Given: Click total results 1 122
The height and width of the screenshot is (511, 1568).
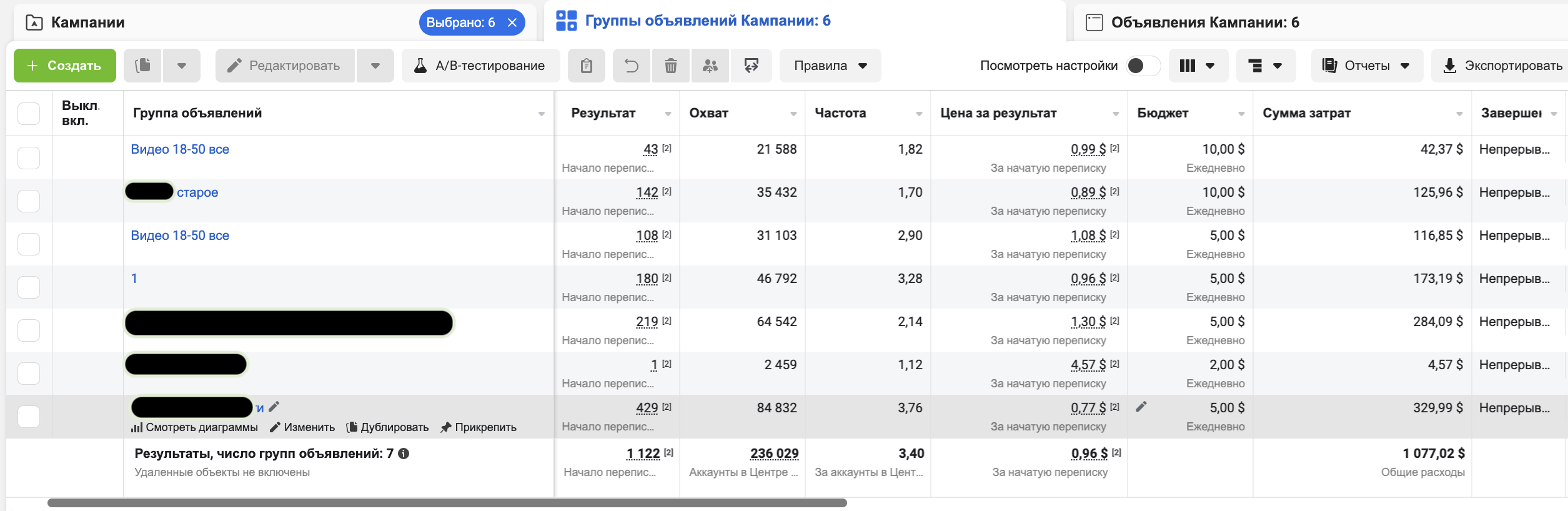Looking at the screenshot, I should tap(643, 454).
